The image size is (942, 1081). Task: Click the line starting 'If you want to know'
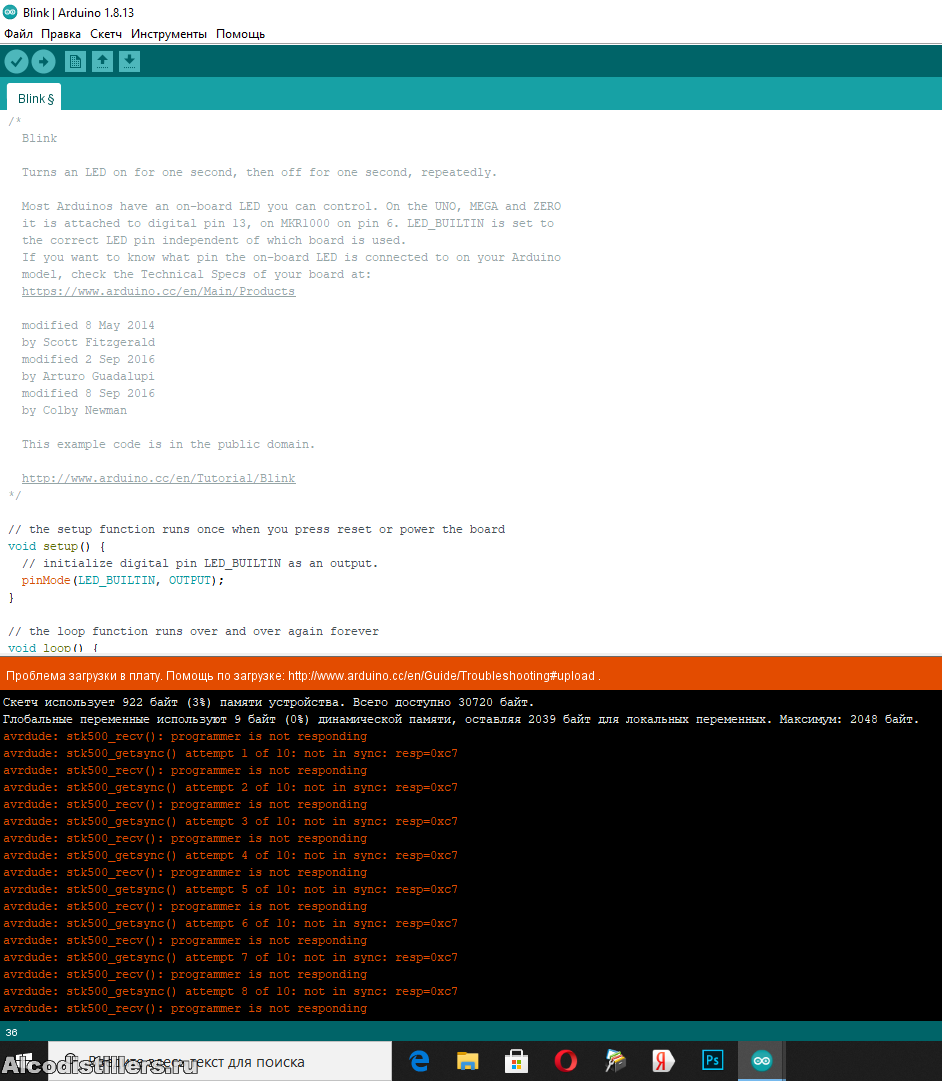(291, 257)
